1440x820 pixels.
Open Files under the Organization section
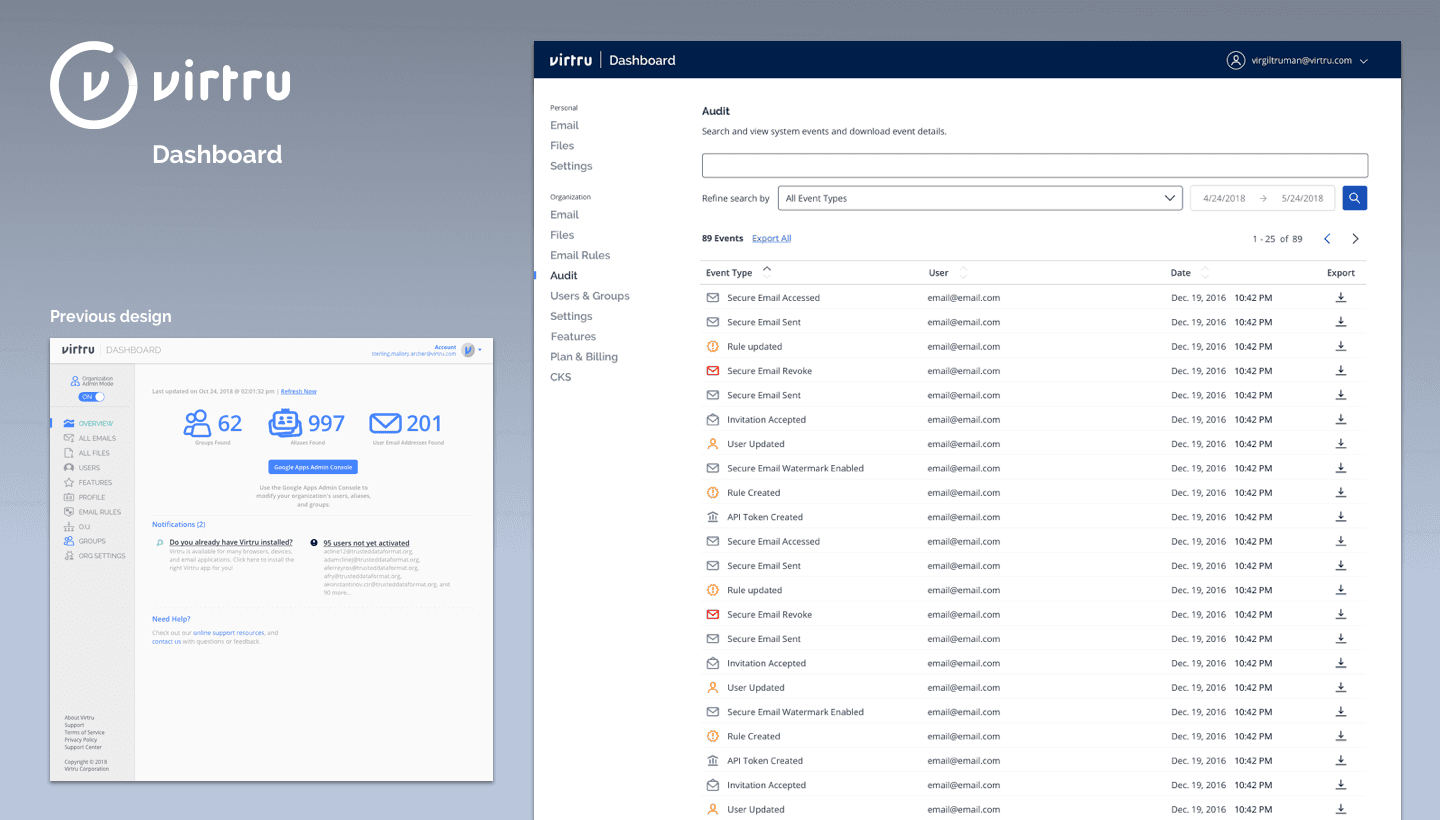[x=562, y=235]
